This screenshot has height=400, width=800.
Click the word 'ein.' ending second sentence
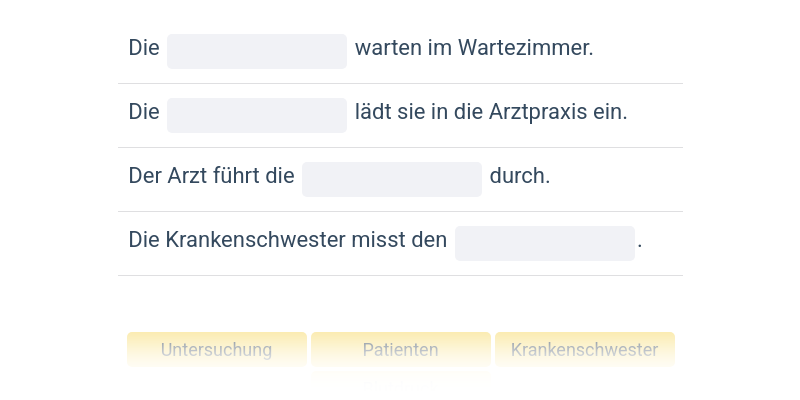[610, 112]
